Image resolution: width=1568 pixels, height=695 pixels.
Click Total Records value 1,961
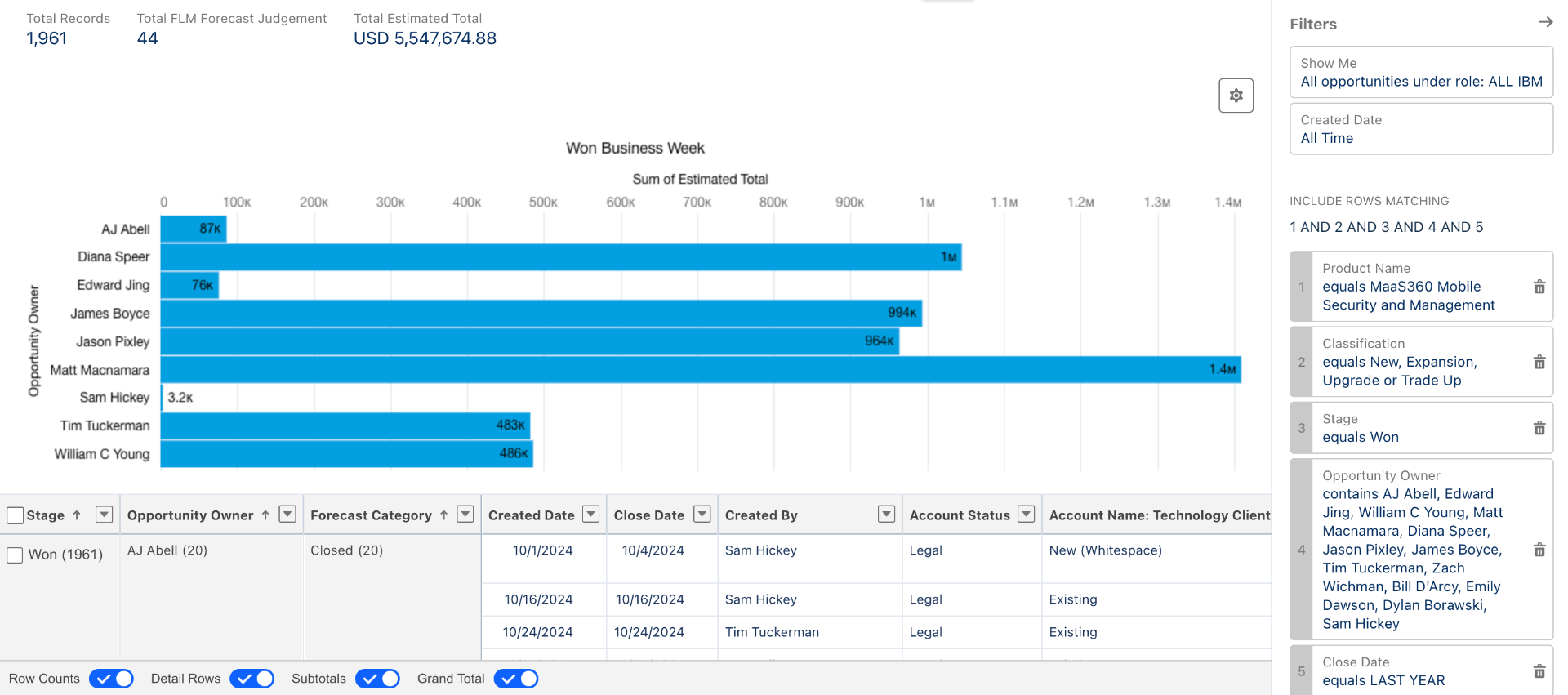47,38
